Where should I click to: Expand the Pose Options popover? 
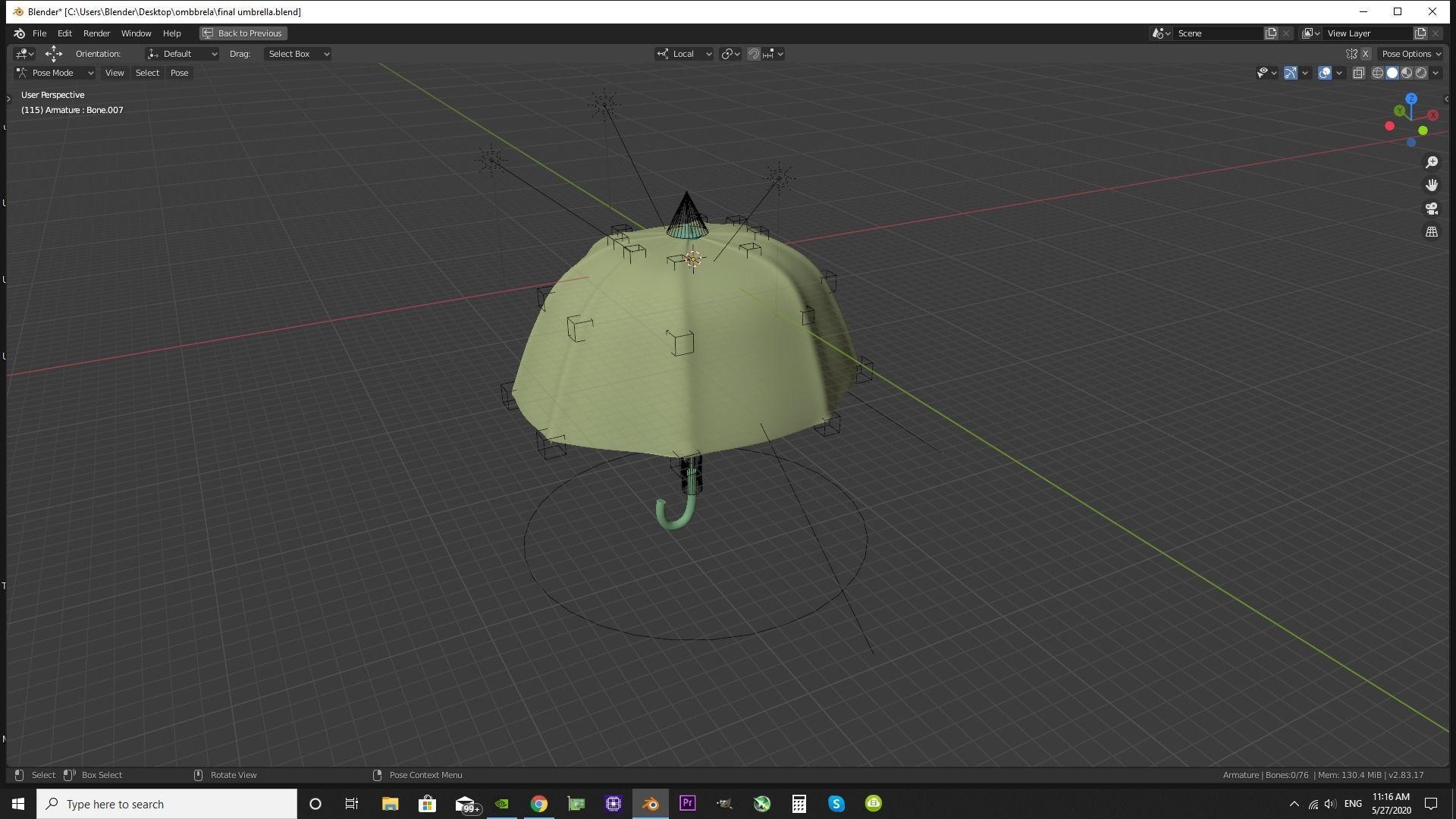point(1410,54)
